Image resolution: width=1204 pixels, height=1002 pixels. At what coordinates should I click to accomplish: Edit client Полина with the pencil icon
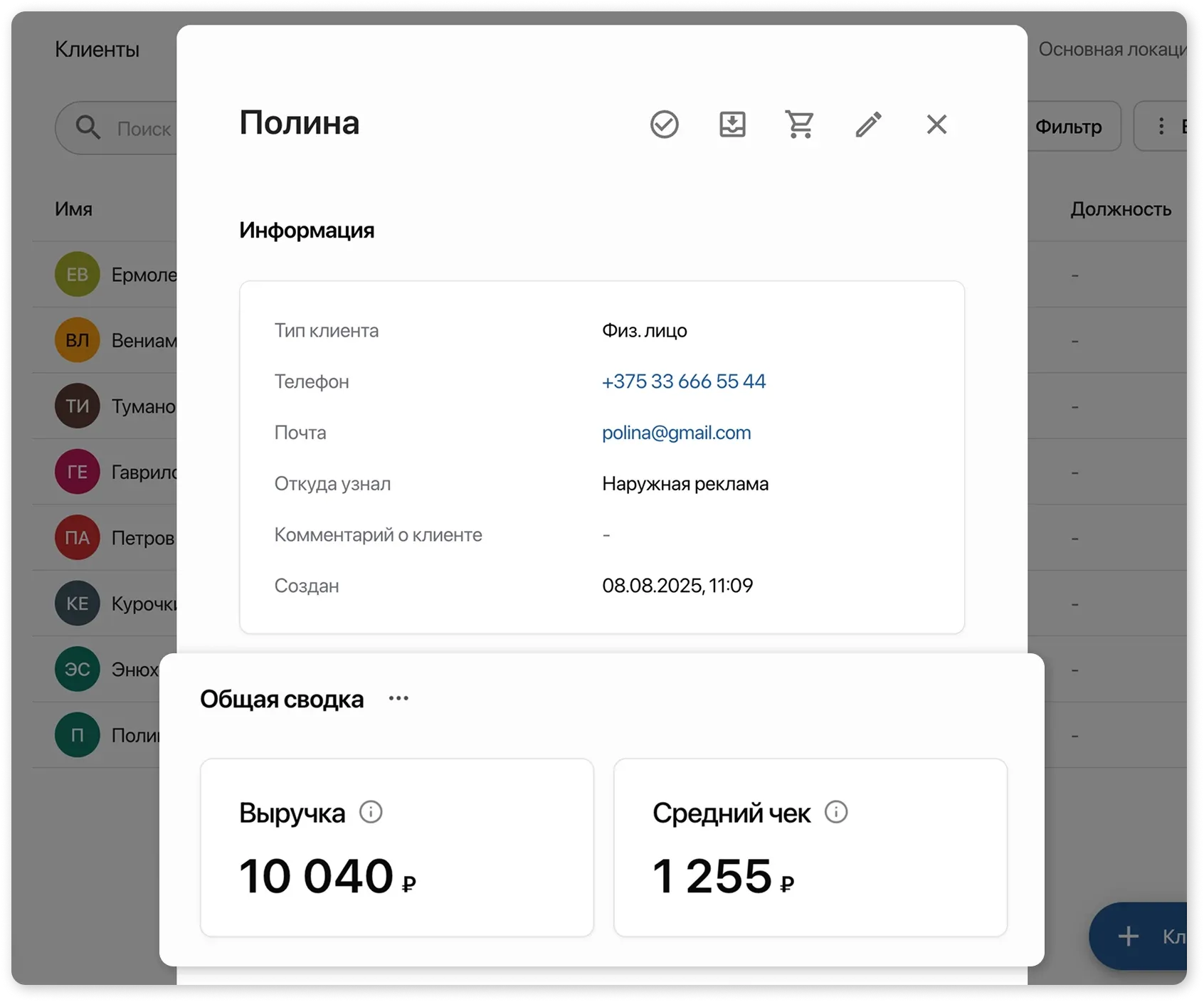(868, 125)
